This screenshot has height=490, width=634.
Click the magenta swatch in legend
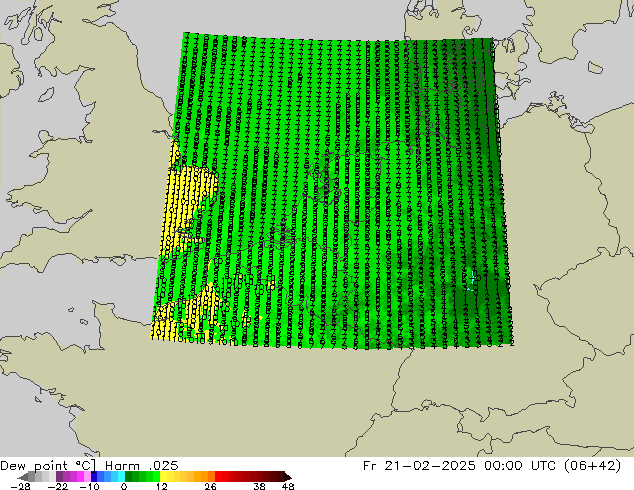point(80,476)
